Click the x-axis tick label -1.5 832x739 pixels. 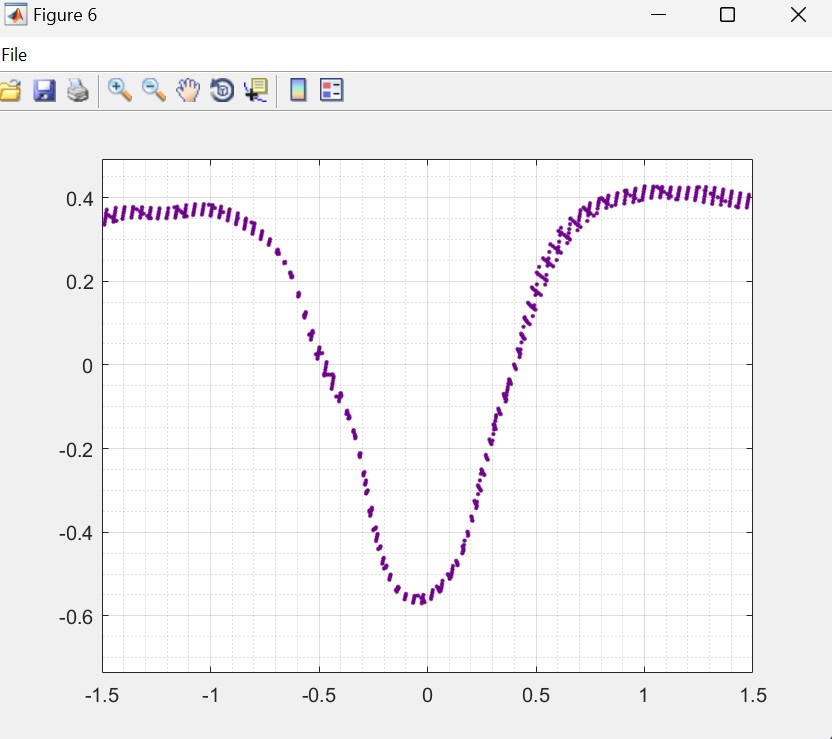coord(102,695)
